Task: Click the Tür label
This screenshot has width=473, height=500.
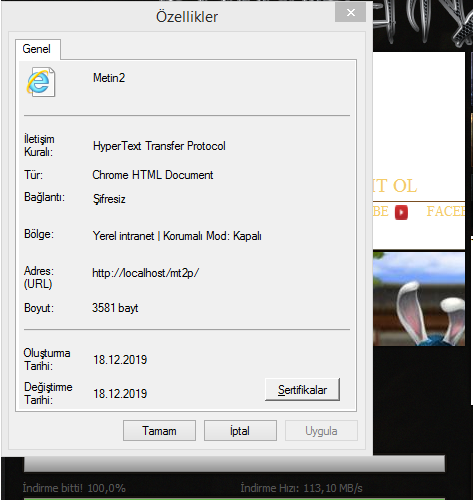Action: [33, 175]
